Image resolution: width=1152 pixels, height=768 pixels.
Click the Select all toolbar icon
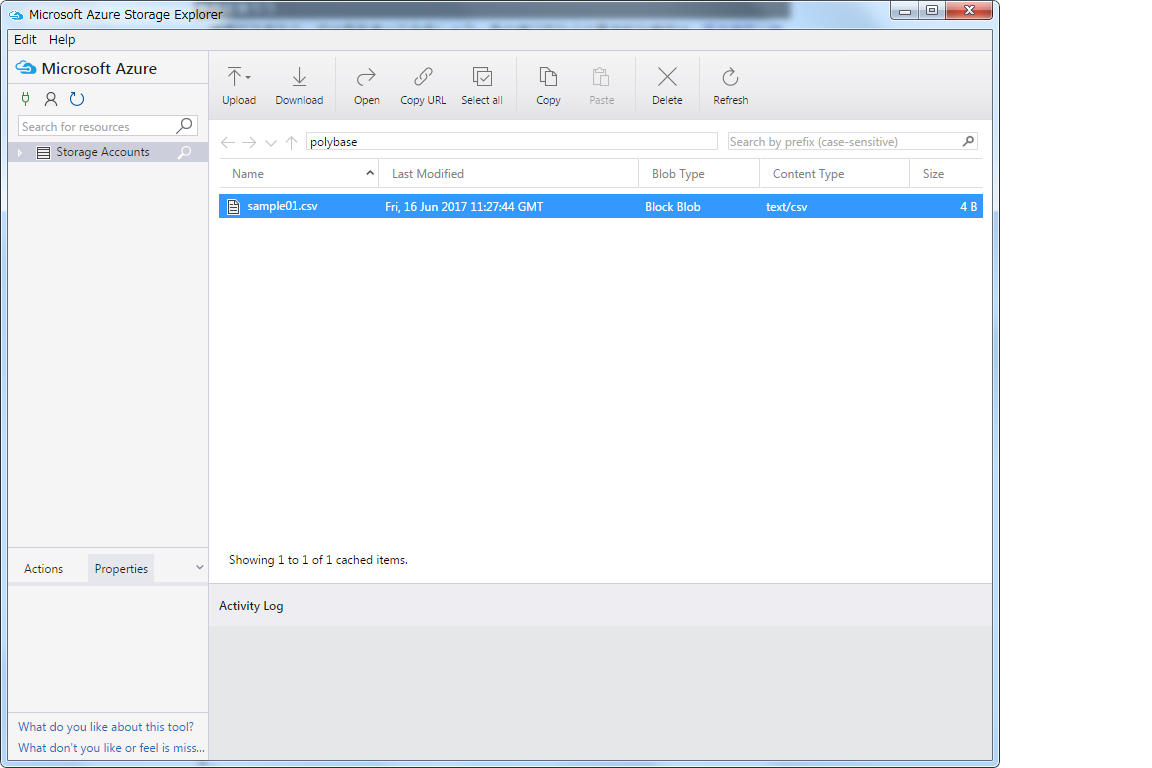[x=482, y=78]
